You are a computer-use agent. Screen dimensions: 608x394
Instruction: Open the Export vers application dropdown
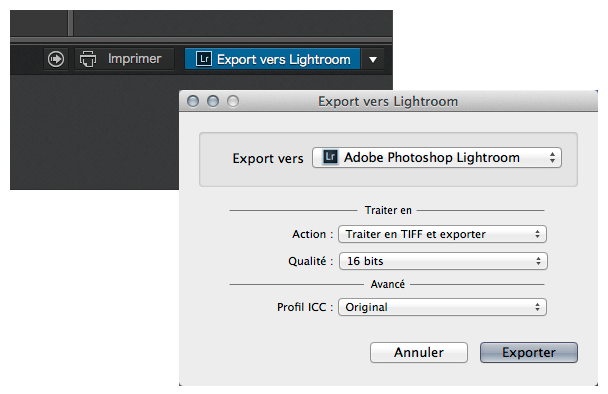(437, 157)
